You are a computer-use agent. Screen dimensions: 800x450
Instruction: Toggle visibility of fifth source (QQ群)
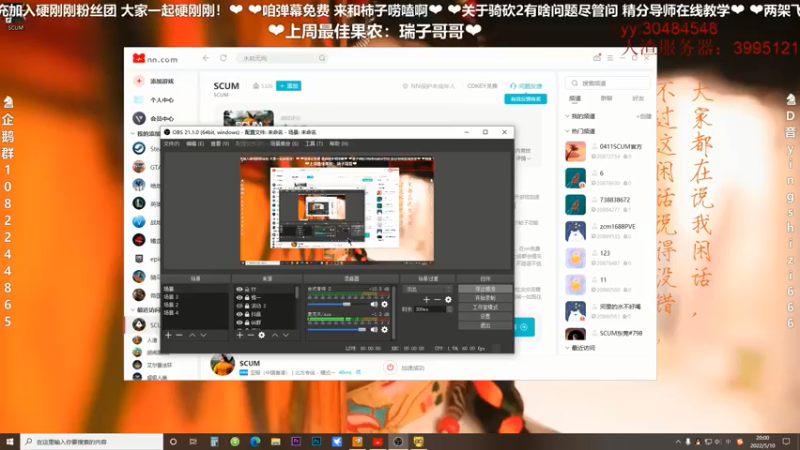[x=239, y=322]
